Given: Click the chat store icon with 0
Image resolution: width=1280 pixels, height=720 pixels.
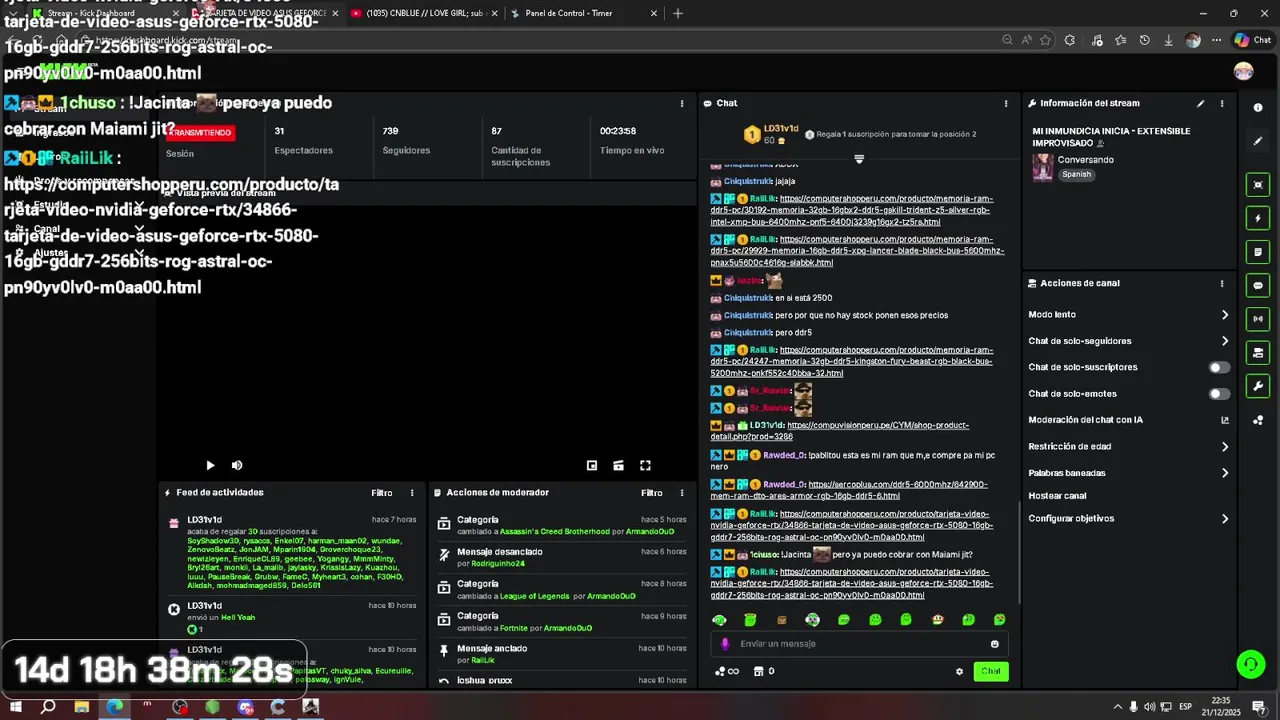Looking at the screenshot, I should [x=764, y=671].
